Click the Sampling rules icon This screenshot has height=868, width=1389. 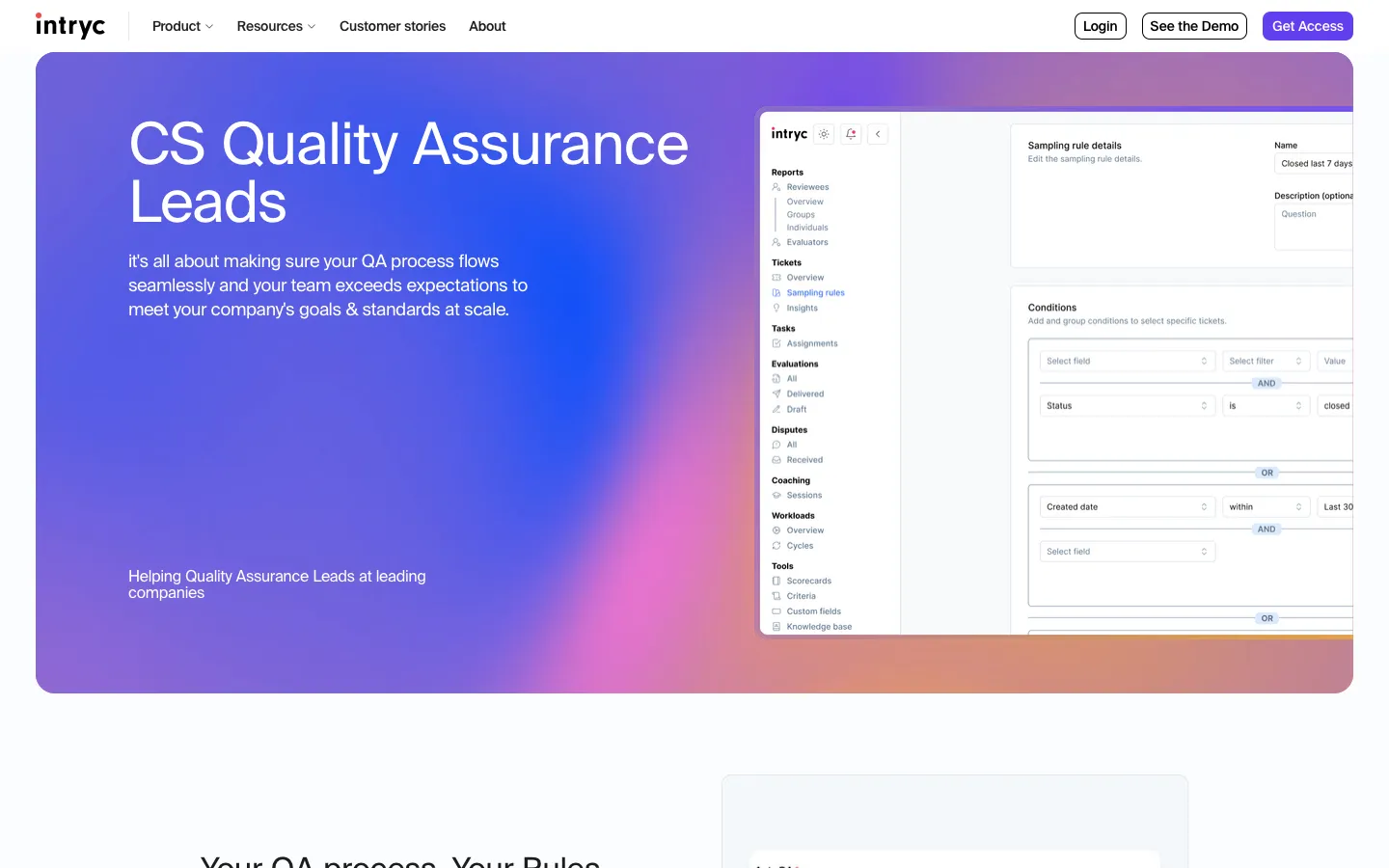tap(776, 293)
